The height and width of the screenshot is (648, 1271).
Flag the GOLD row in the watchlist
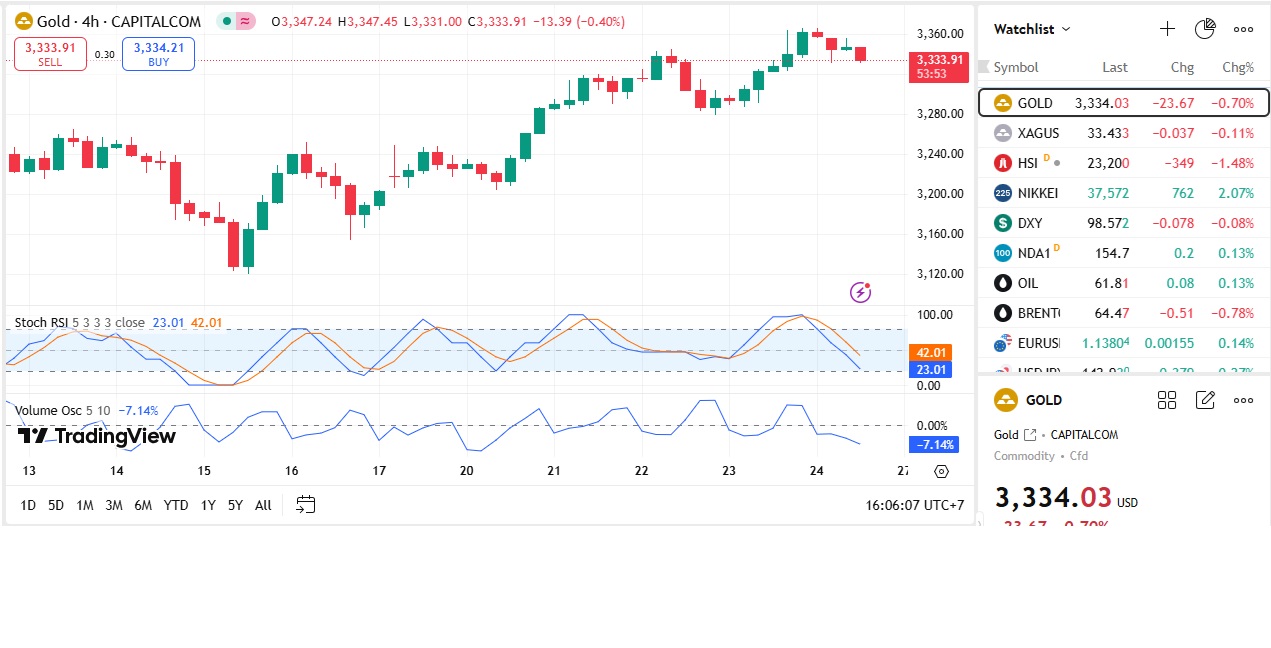984,103
